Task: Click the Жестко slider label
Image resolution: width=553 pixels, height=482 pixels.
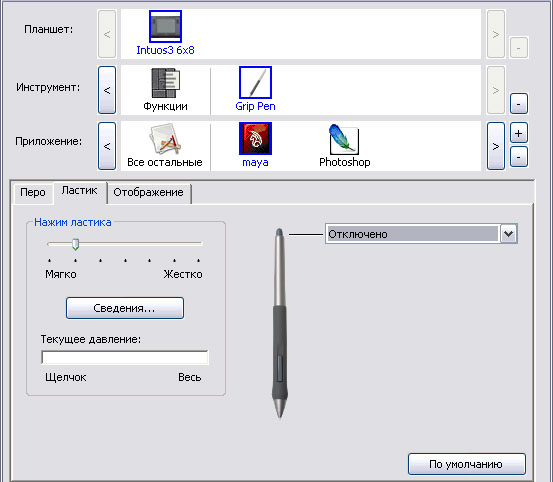Action: coord(183,274)
